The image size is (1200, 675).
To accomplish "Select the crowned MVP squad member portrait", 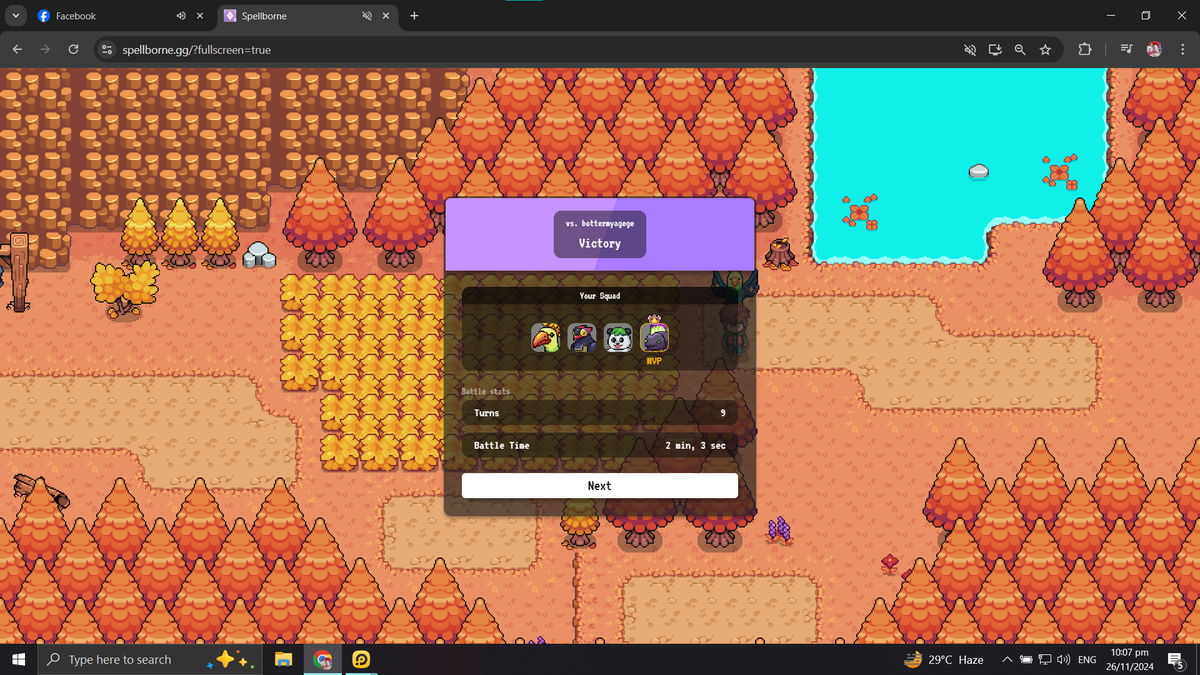I will coord(654,338).
